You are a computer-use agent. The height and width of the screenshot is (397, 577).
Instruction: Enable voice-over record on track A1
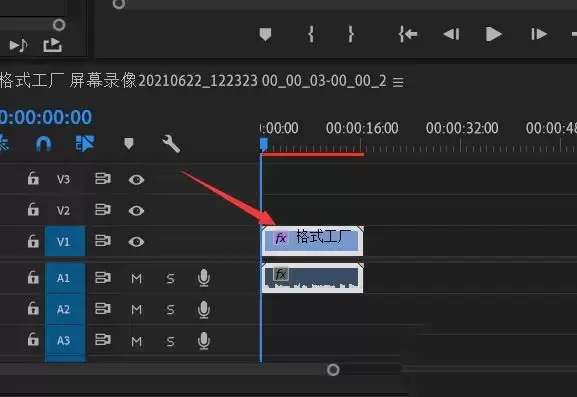[204, 278]
